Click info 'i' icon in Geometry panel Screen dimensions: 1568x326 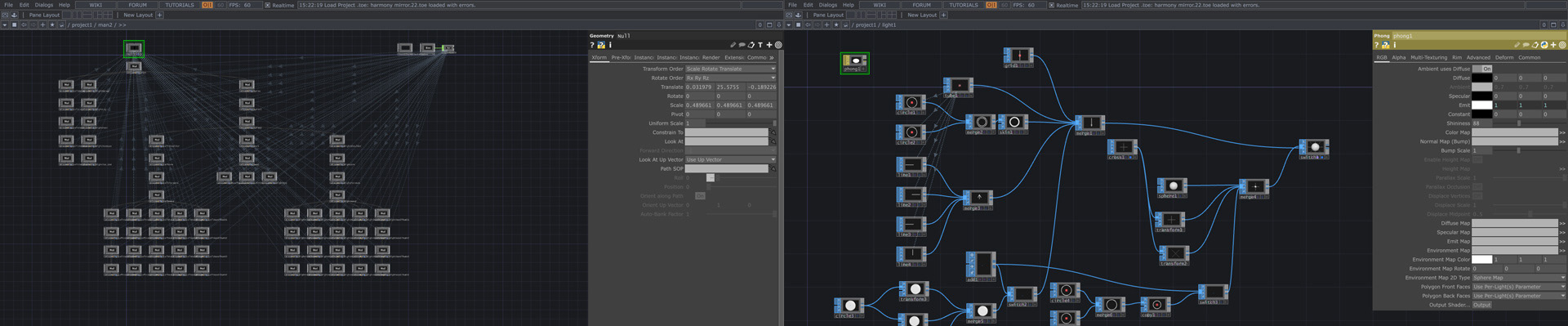610,46
